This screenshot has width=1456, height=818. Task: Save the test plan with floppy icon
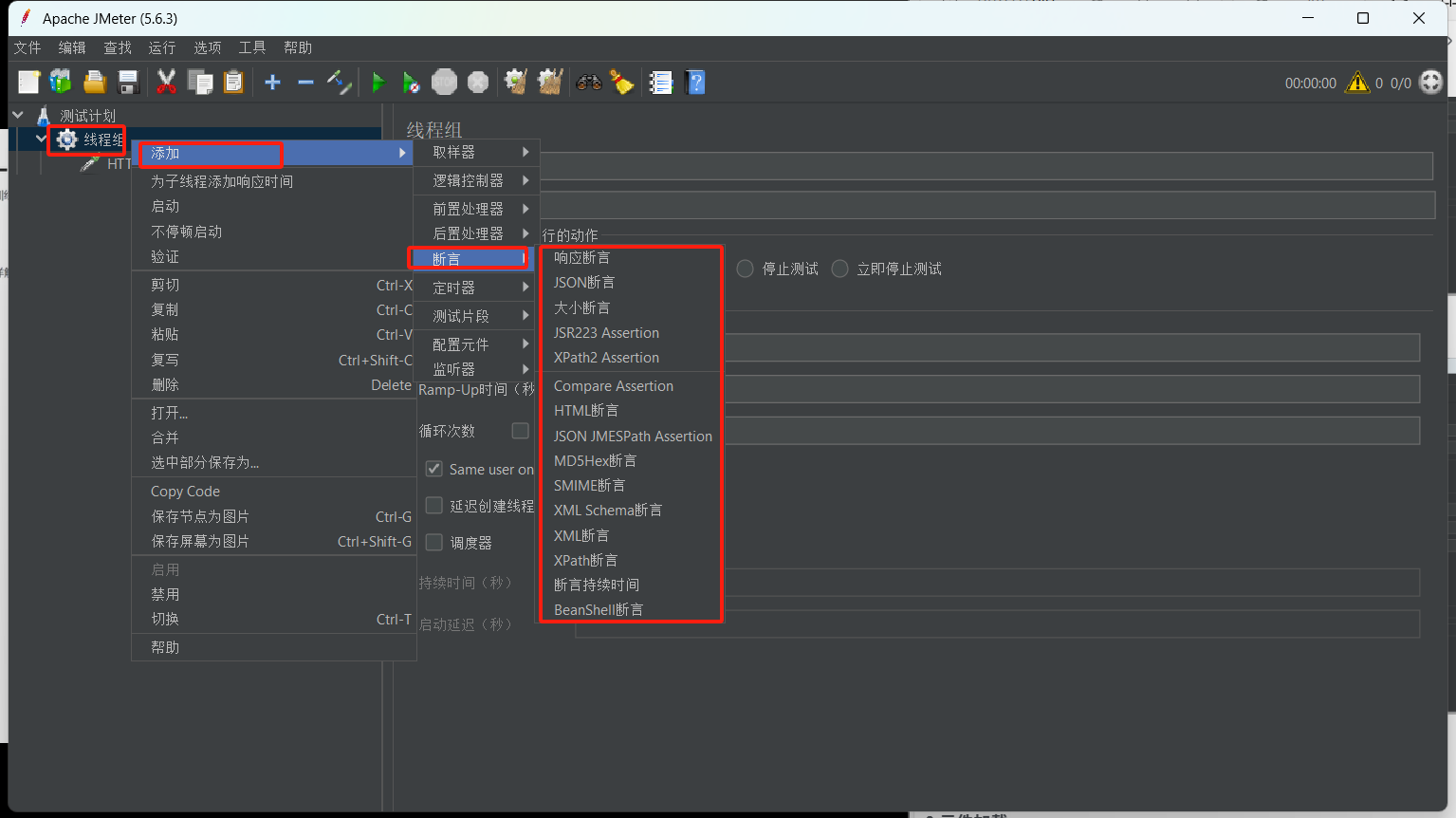point(128,83)
